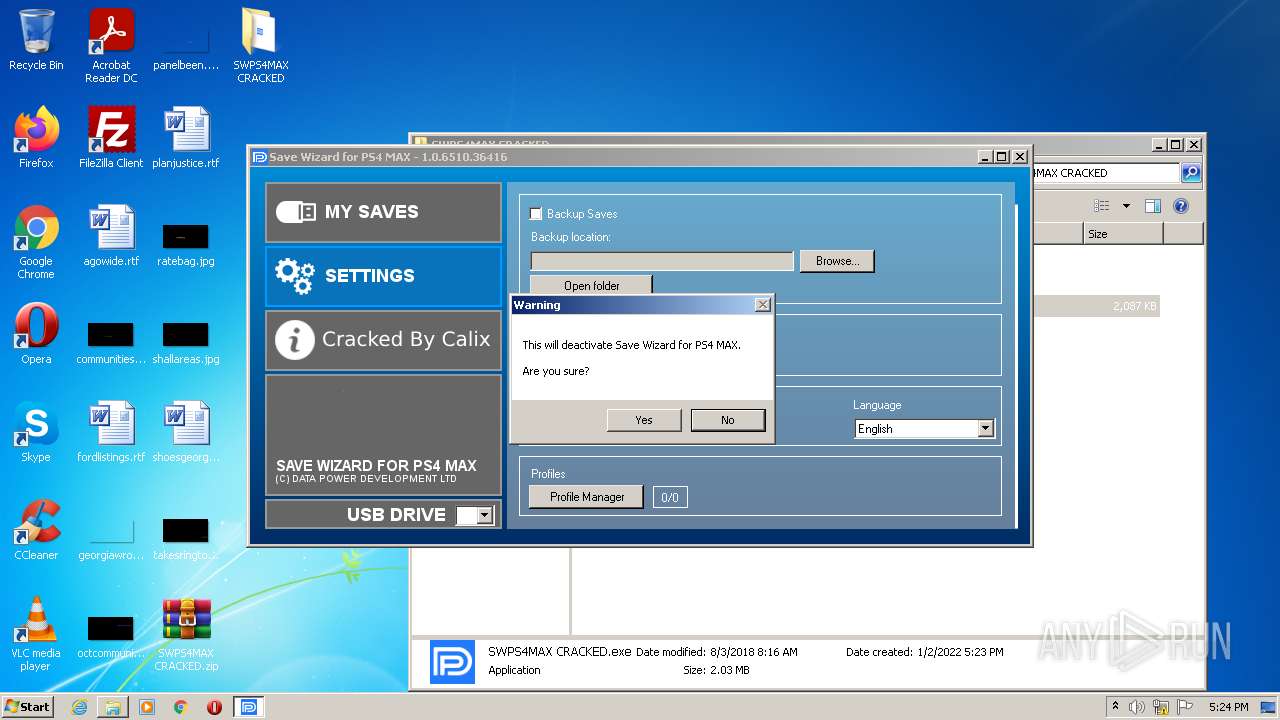
Task: Click the system clock 5:24 PM
Action: point(1228,707)
